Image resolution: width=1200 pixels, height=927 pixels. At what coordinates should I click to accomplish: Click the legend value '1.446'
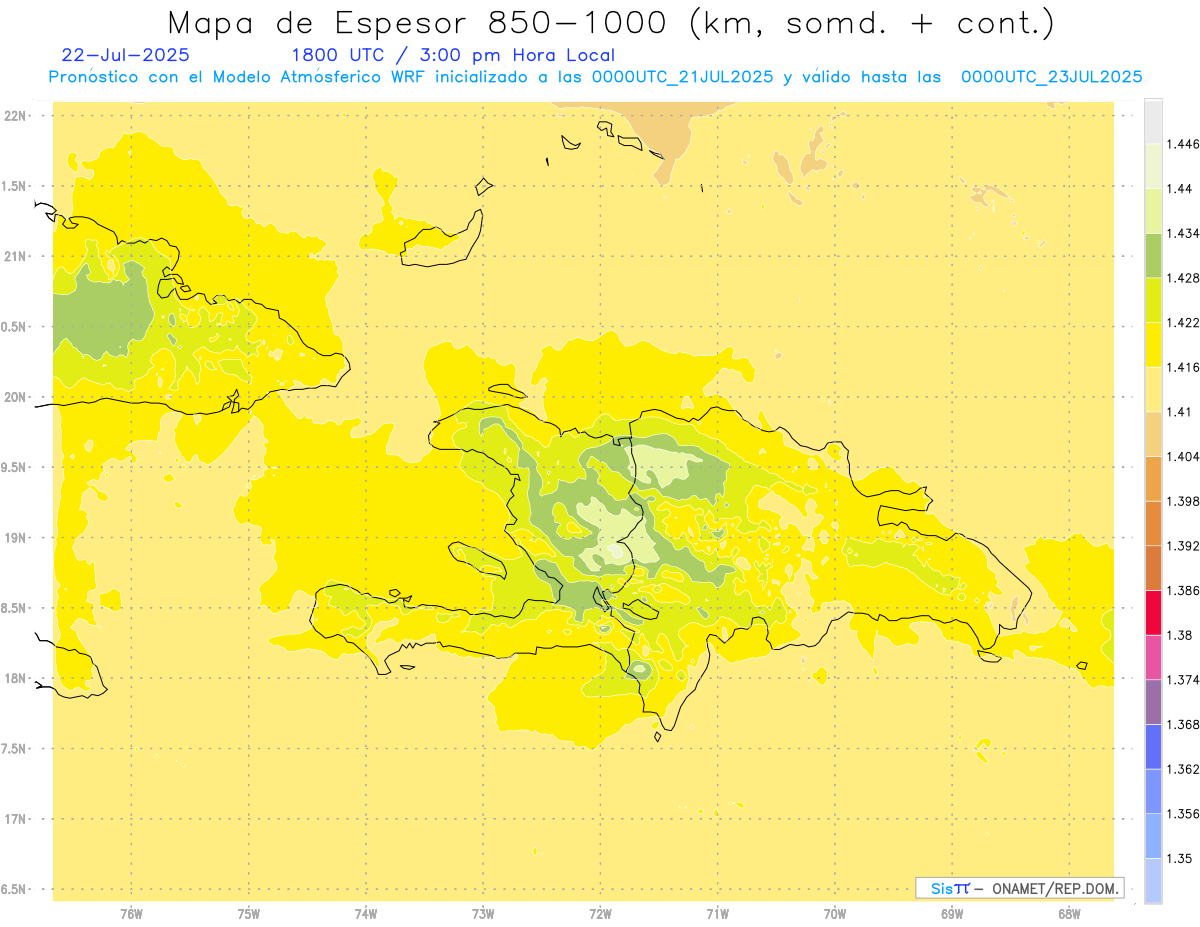[x=1182, y=144]
